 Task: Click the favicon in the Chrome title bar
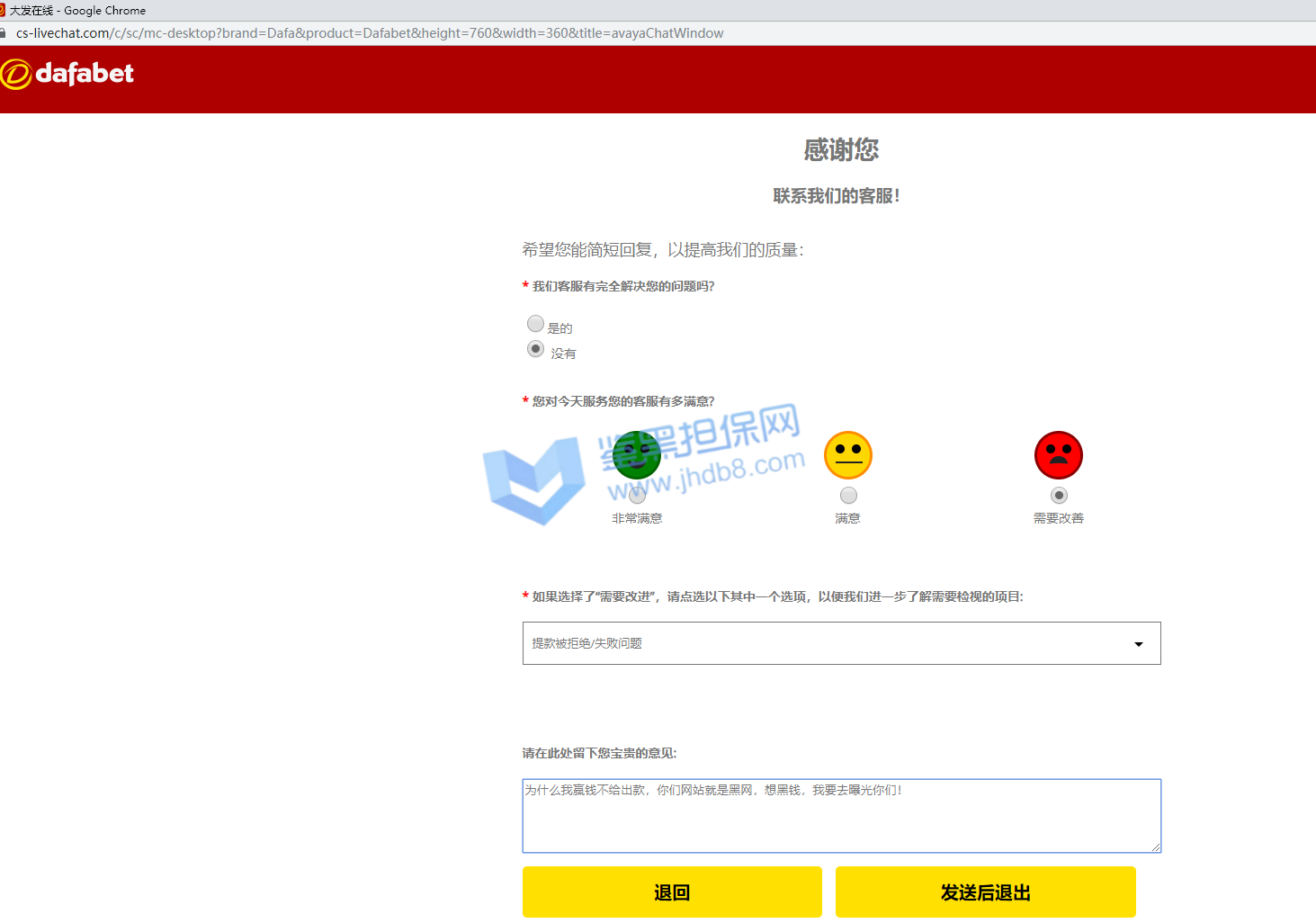tap(3, 10)
